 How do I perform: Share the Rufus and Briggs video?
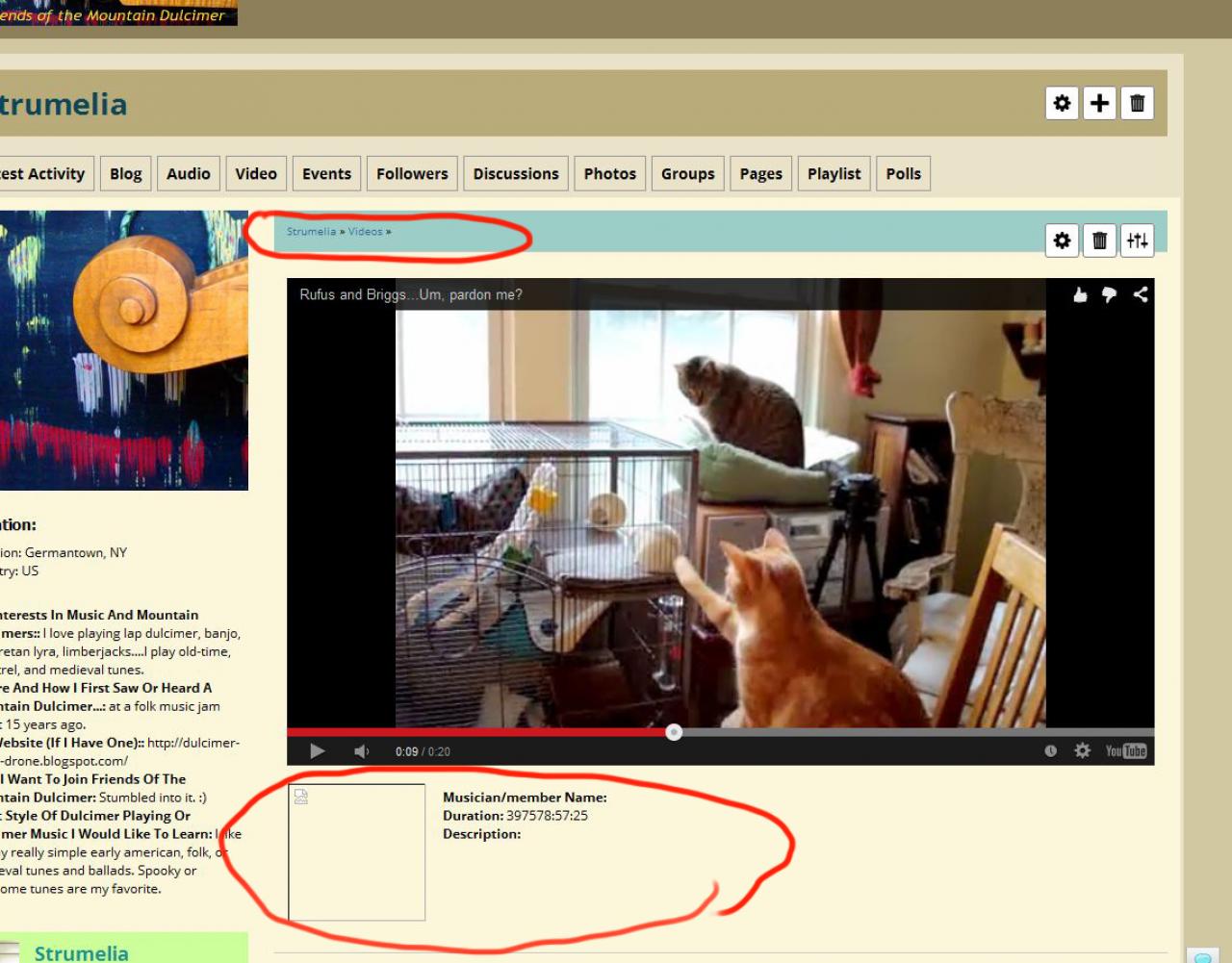click(1141, 294)
